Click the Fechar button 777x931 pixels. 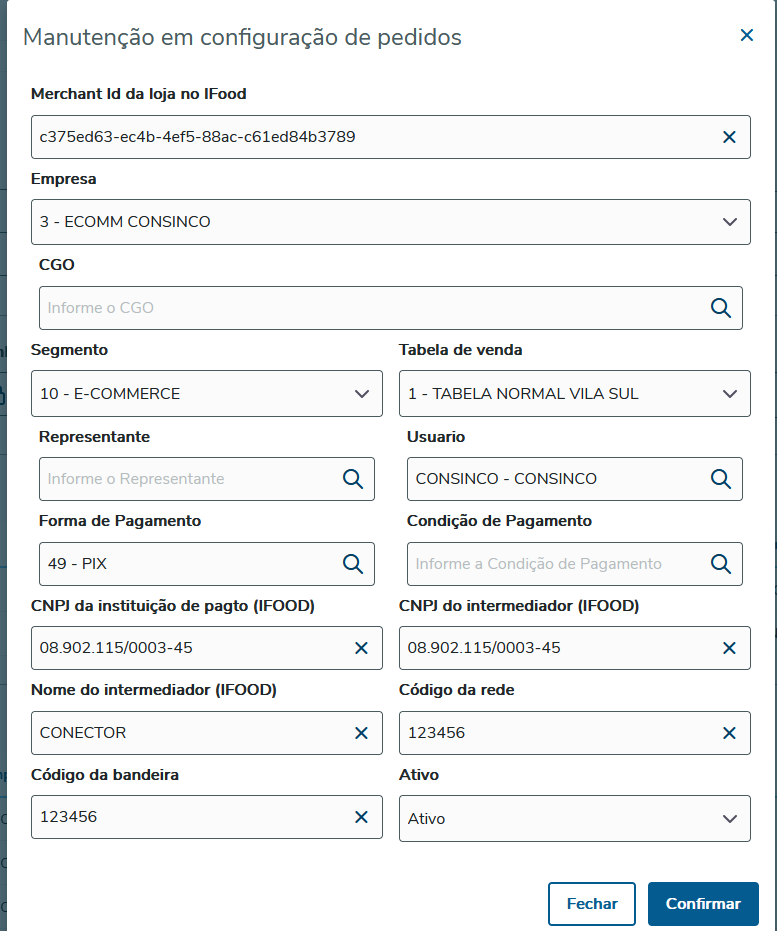click(x=592, y=904)
